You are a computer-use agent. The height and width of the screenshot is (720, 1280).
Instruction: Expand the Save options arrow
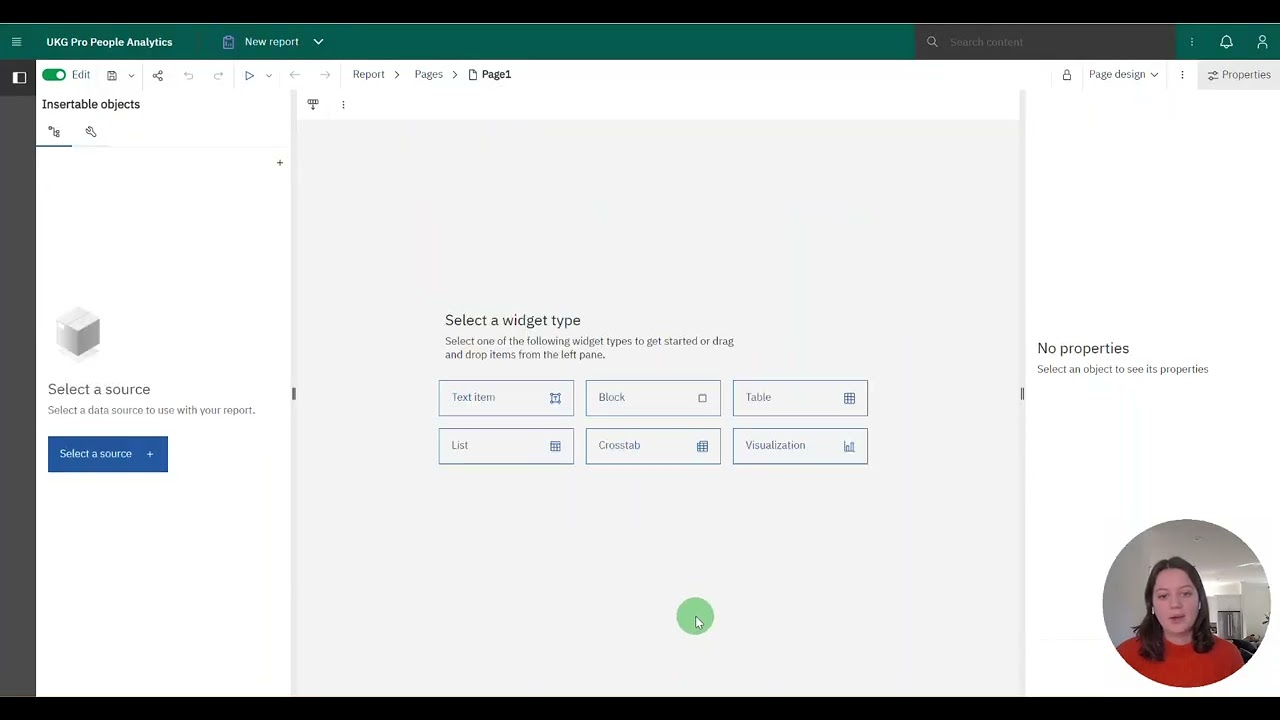tap(131, 76)
